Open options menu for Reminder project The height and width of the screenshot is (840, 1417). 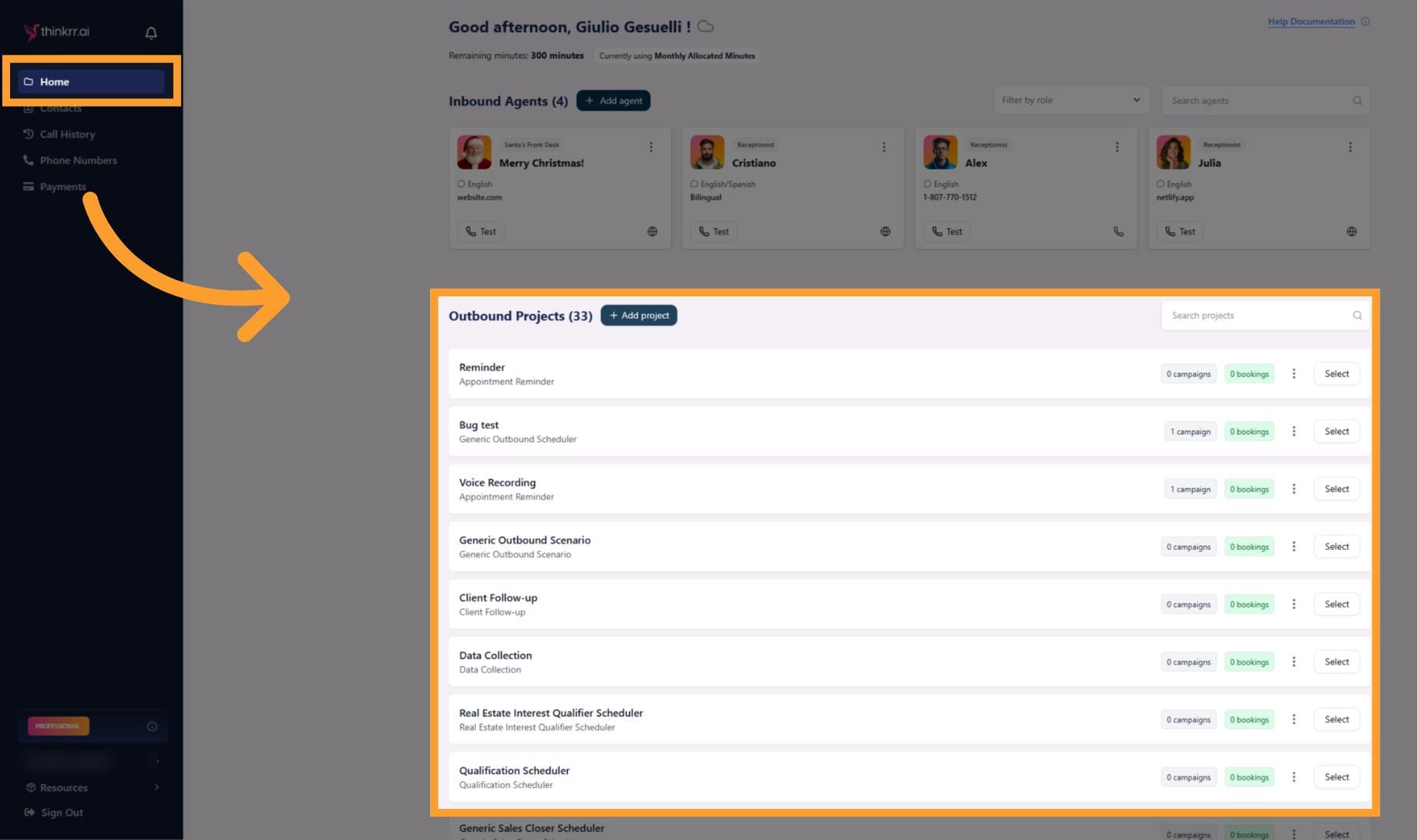click(1294, 374)
